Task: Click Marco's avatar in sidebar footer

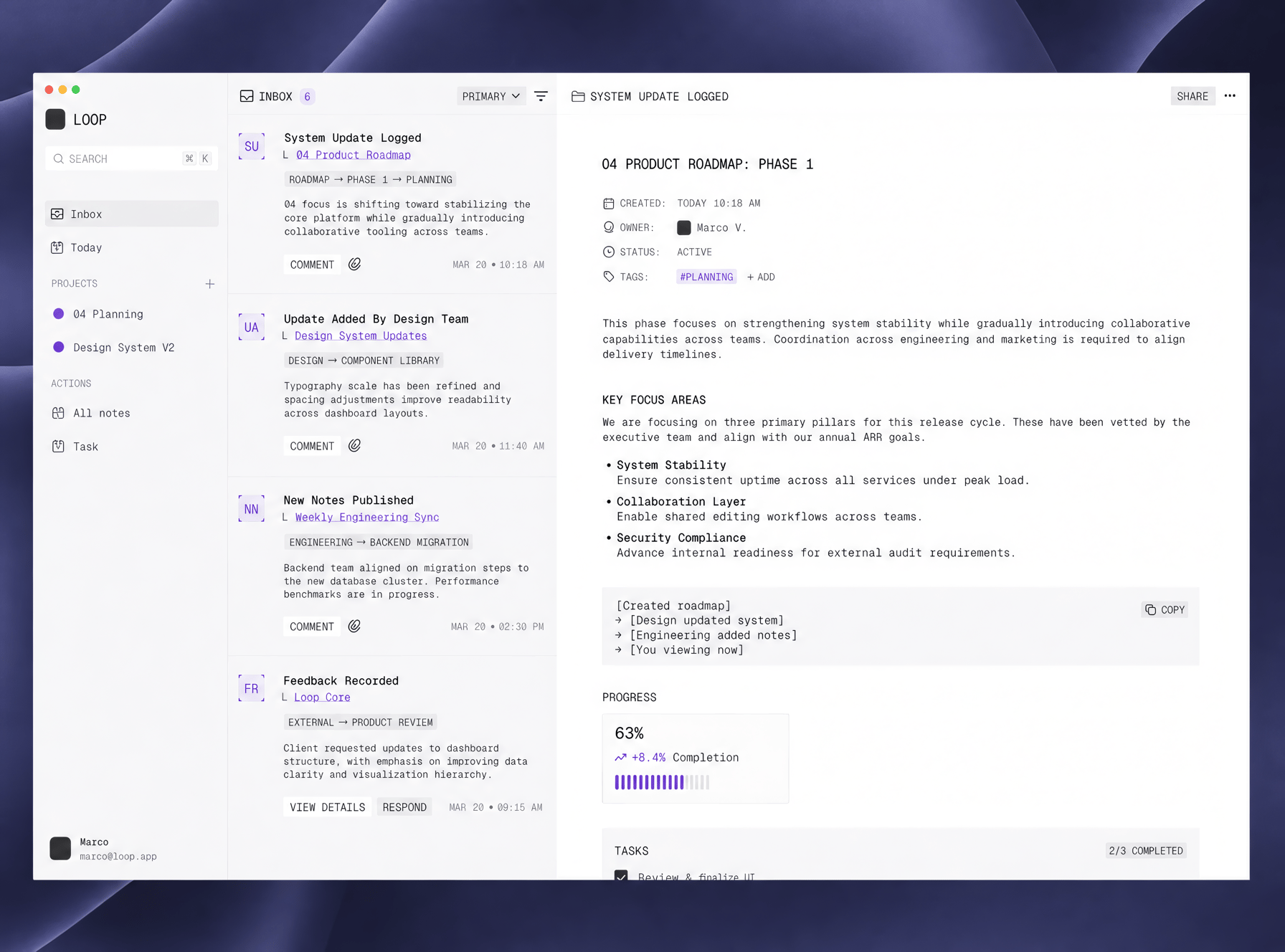Action: click(x=60, y=848)
